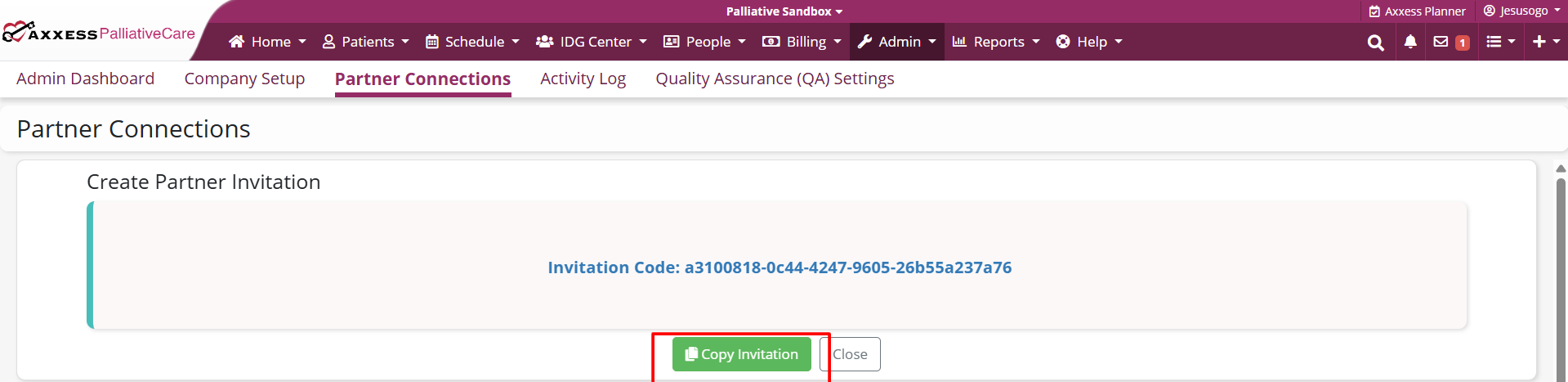Open the messages envelope icon
The width and height of the screenshot is (1568, 382).
point(1441,42)
